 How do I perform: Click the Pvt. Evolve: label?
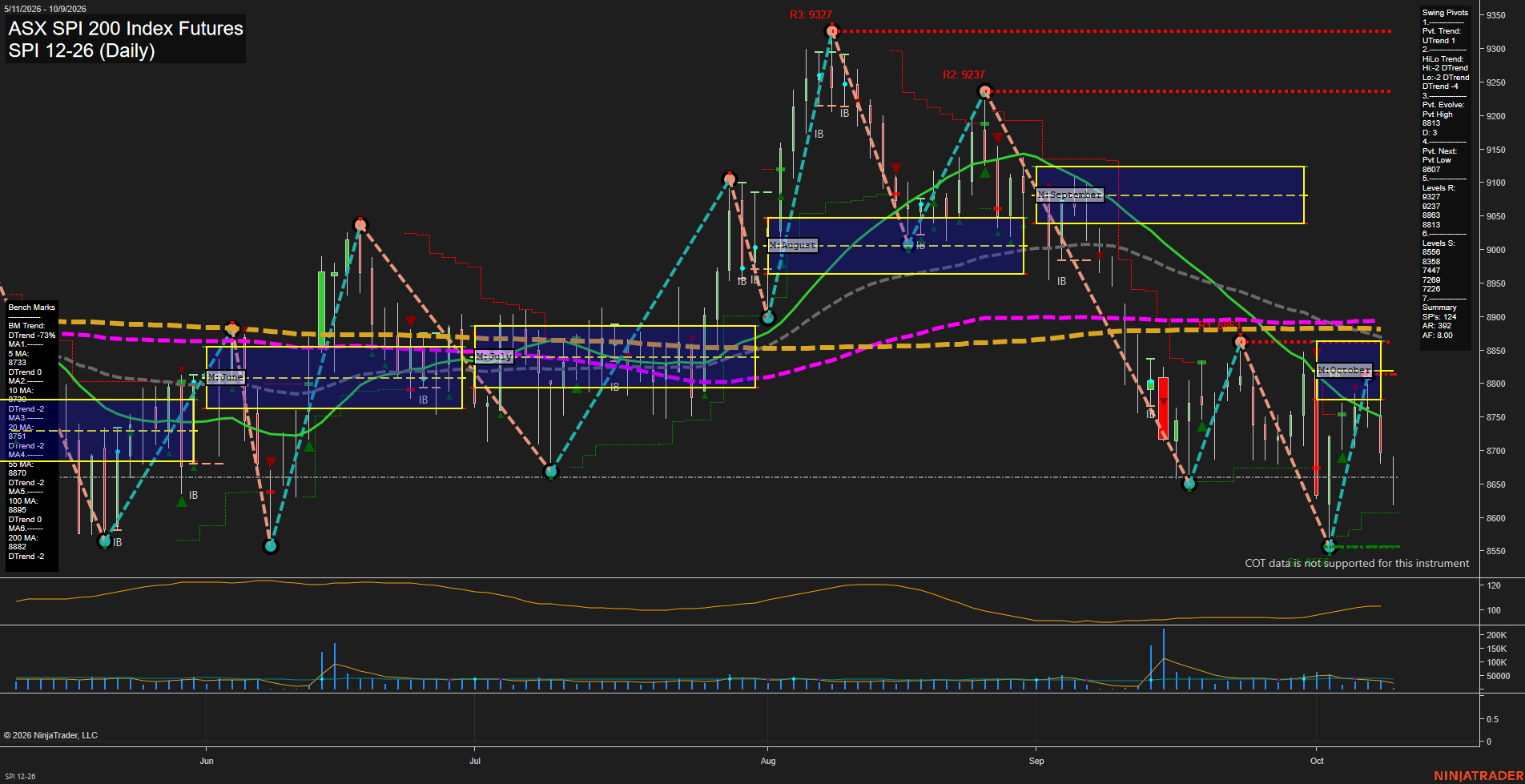(x=1443, y=105)
